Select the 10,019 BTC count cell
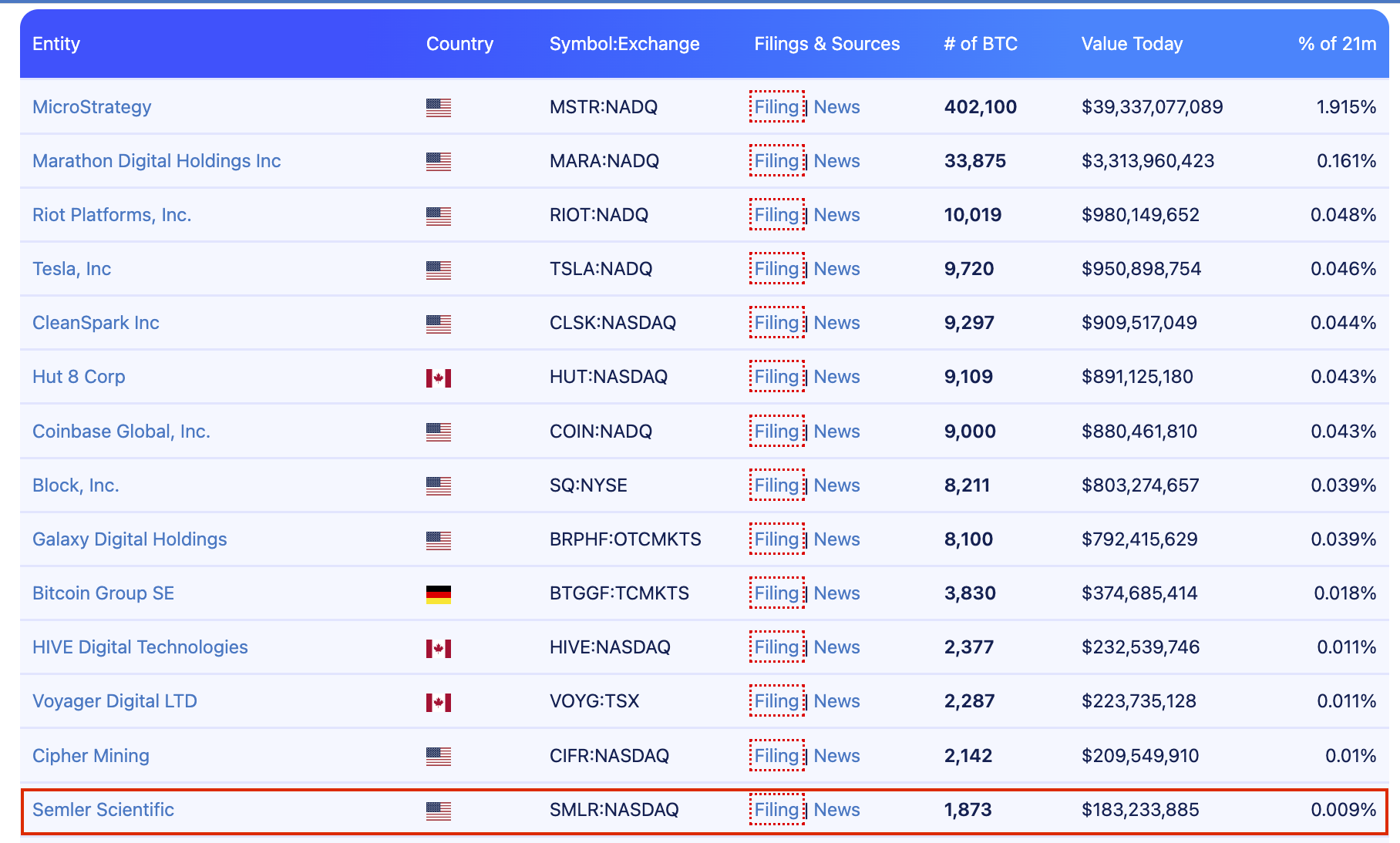 pos(973,215)
